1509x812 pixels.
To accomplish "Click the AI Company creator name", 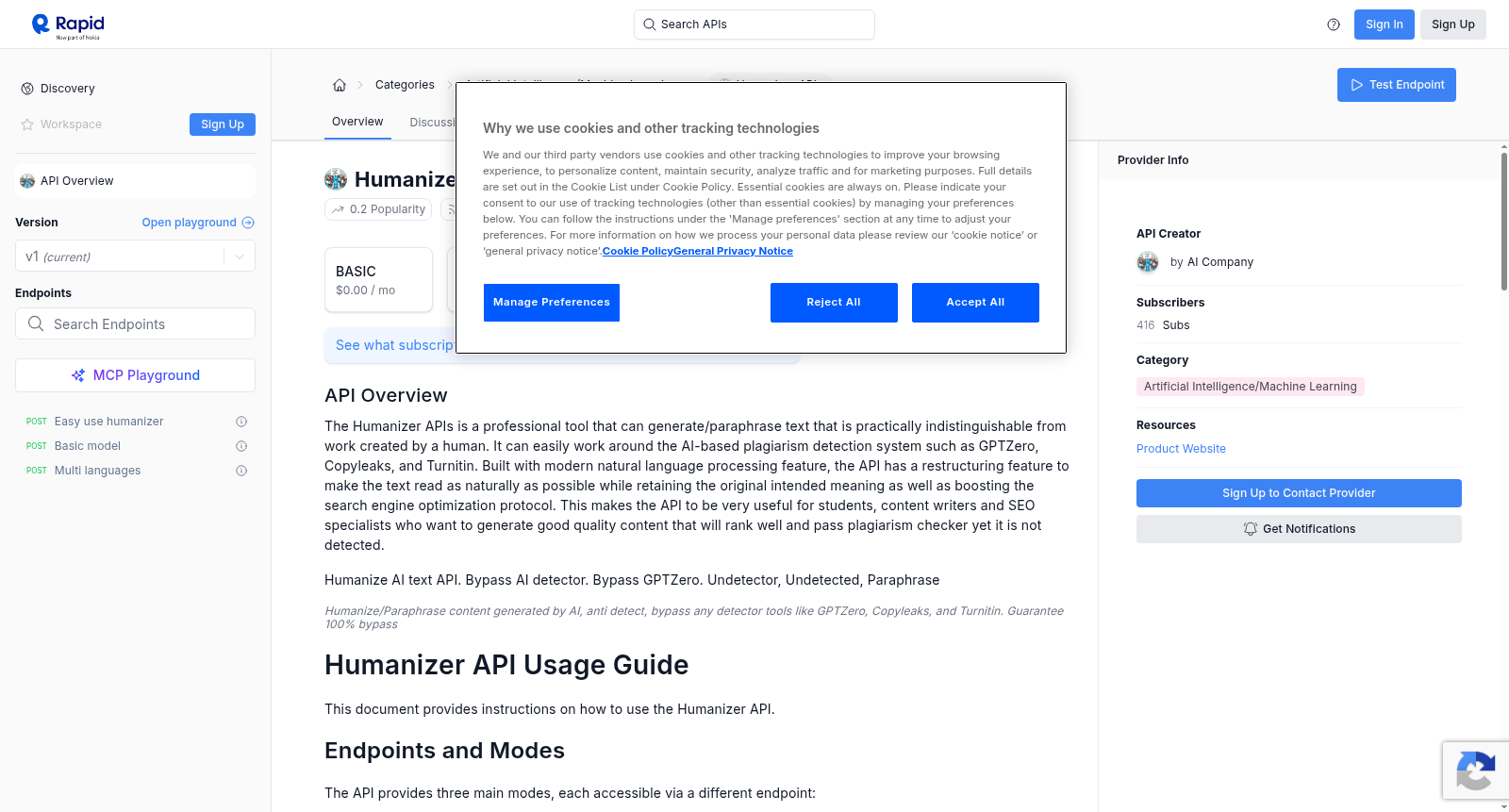I will [1220, 262].
